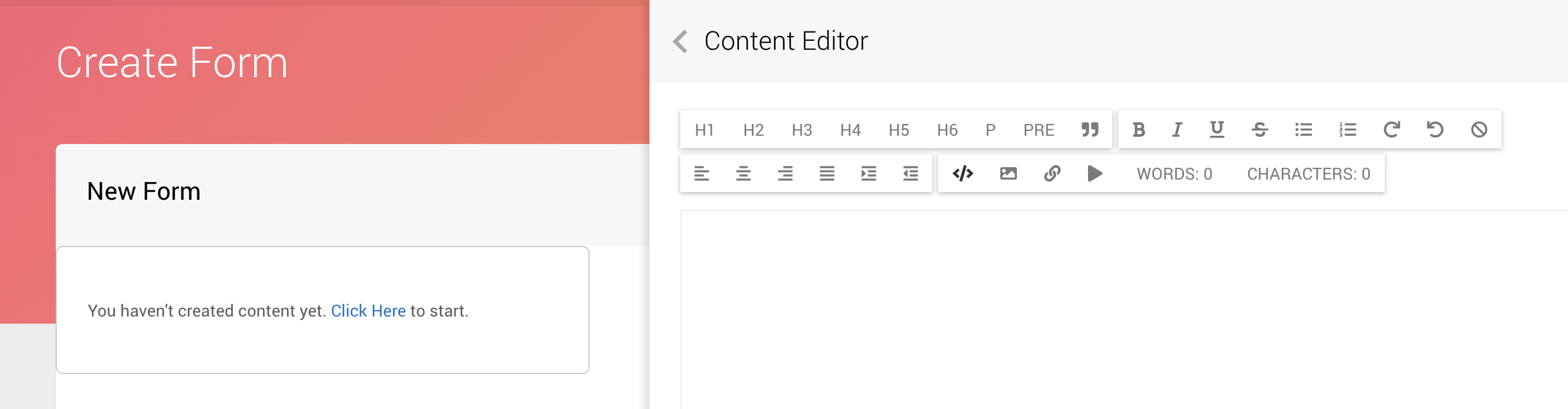
Task: Click the redo arrow icon
Action: click(x=1391, y=130)
